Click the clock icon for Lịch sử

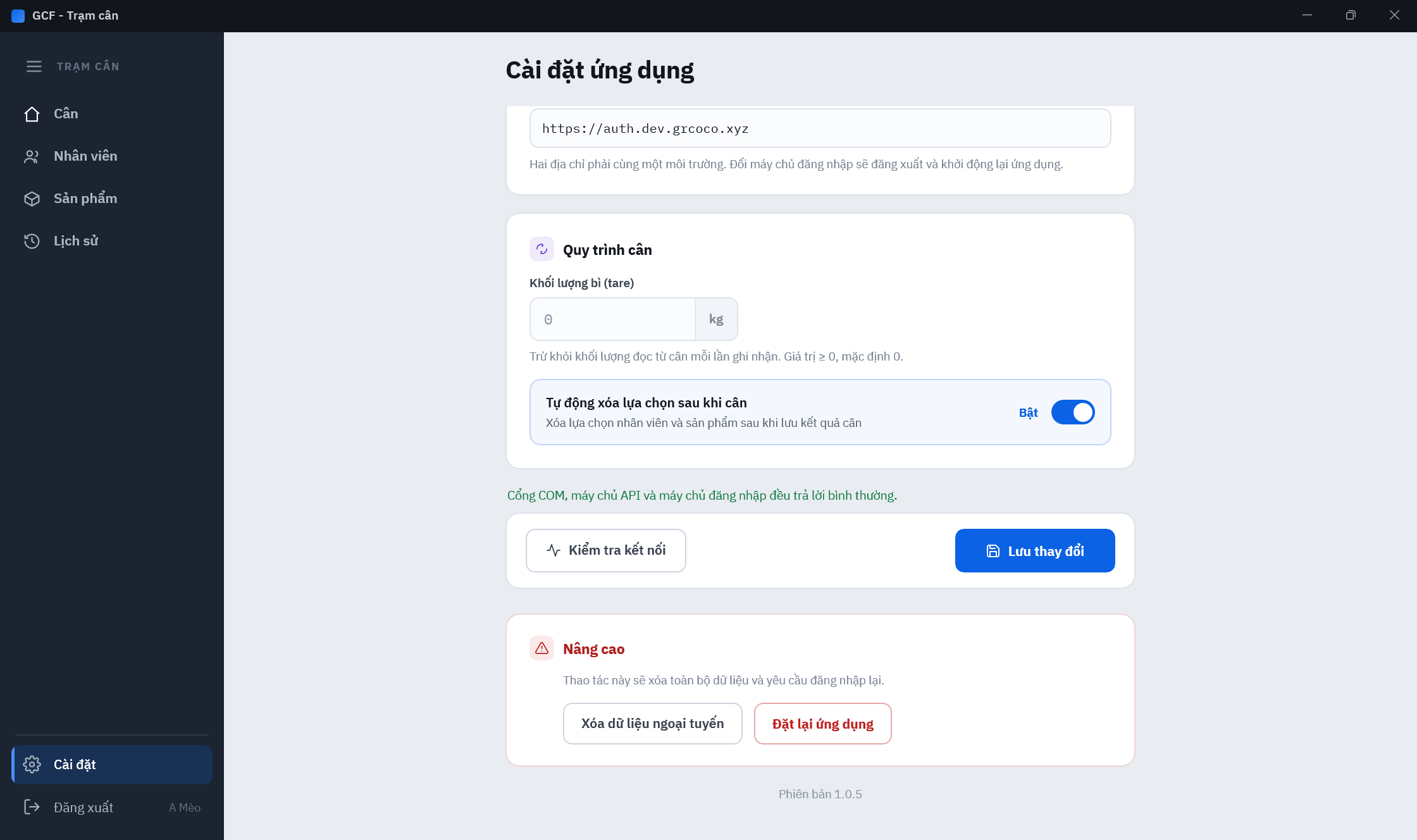[32, 241]
